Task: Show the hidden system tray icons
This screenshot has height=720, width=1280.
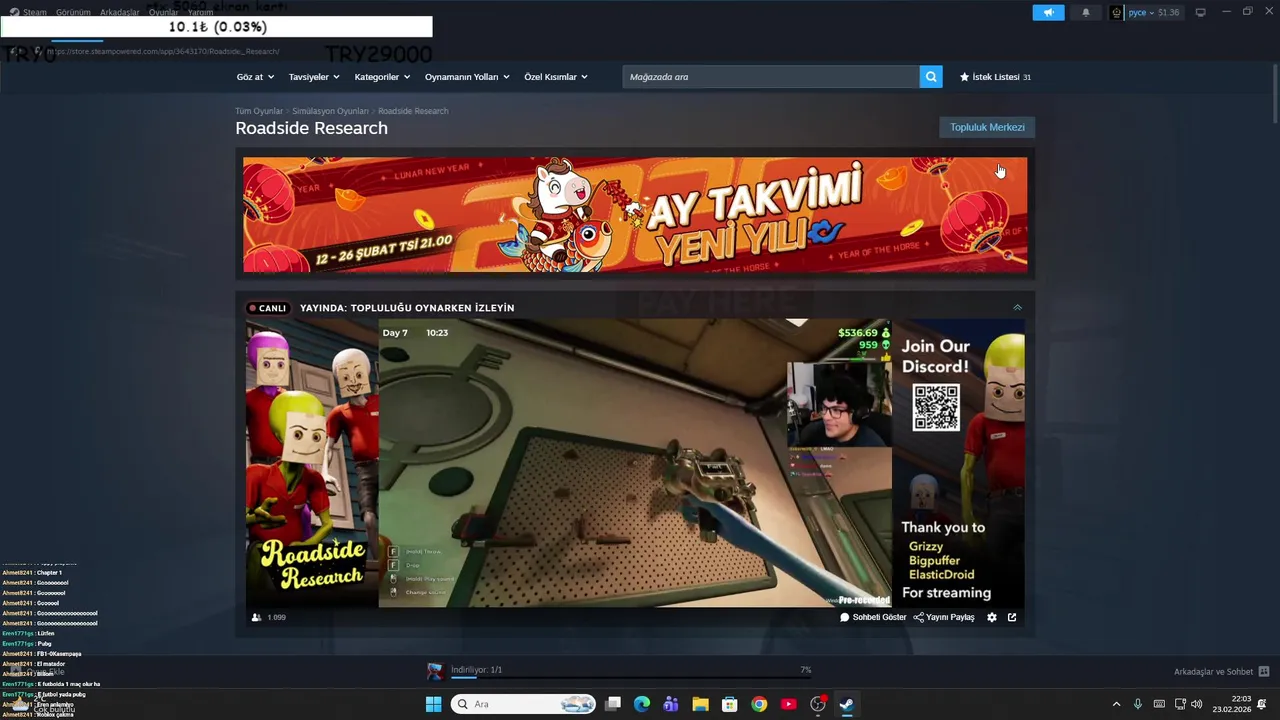Action: pyautogui.click(x=1116, y=704)
